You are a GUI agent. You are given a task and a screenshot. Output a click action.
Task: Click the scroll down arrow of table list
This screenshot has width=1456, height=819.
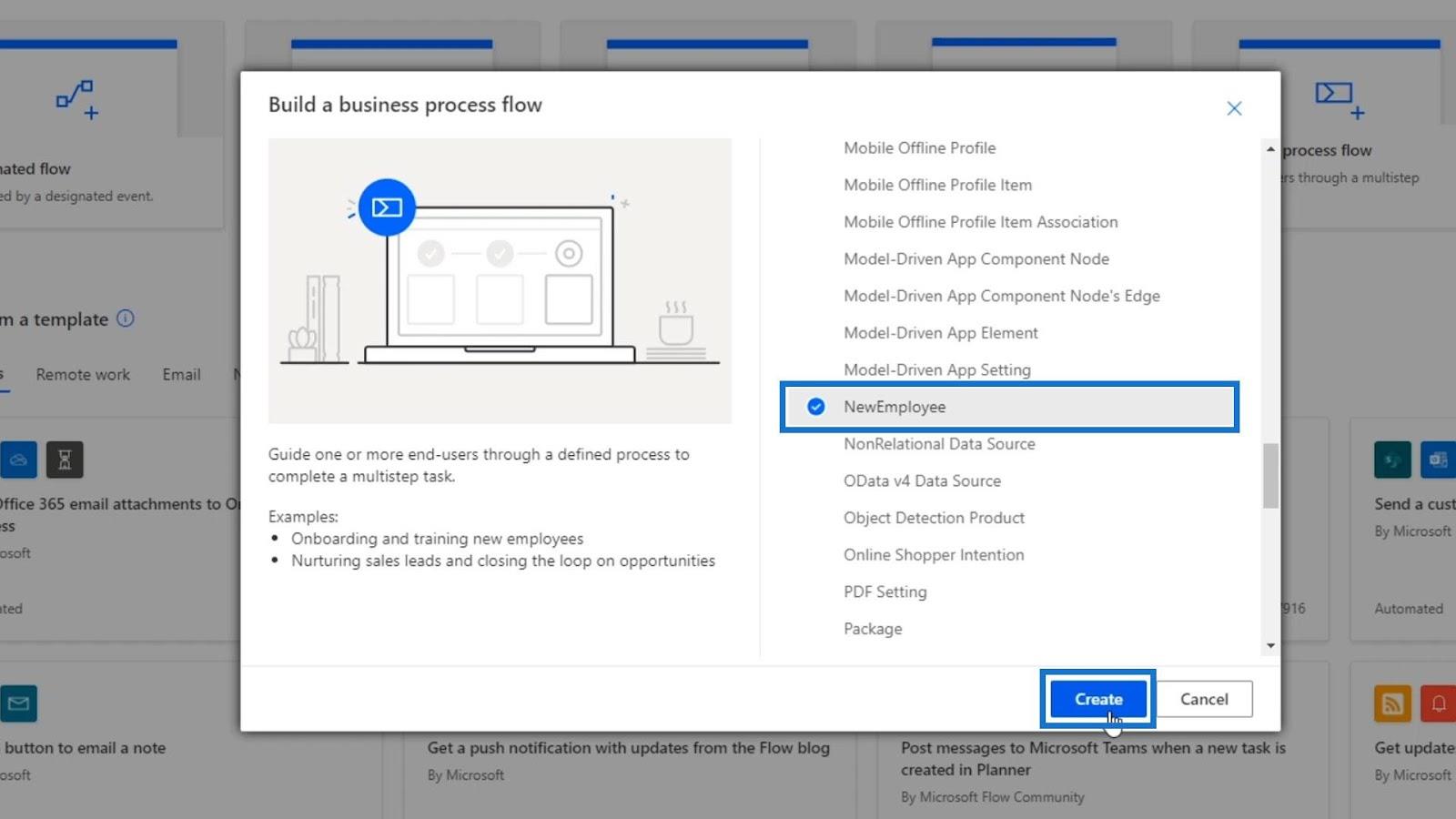tap(1270, 646)
